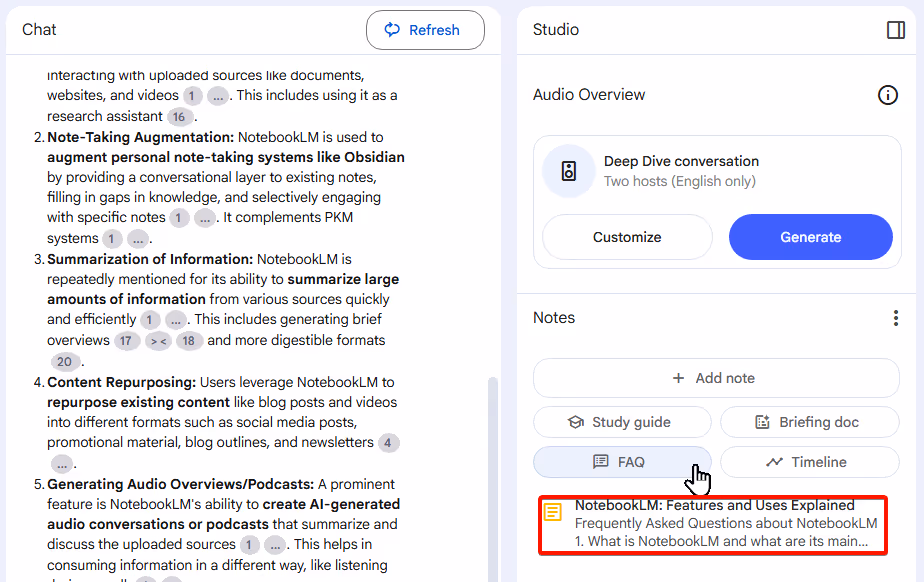This screenshot has height=582, width=924.
Task: Customize the audio overview
Action: point(627,237)
